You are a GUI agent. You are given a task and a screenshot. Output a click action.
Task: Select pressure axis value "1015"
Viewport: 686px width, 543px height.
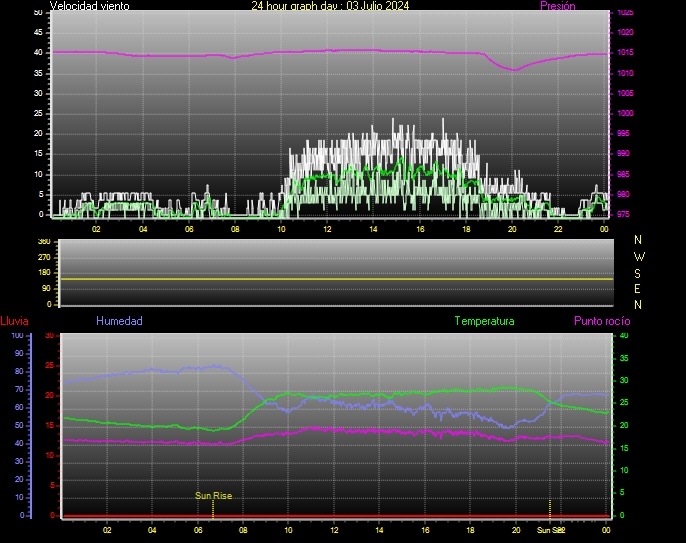click(625, 53)
